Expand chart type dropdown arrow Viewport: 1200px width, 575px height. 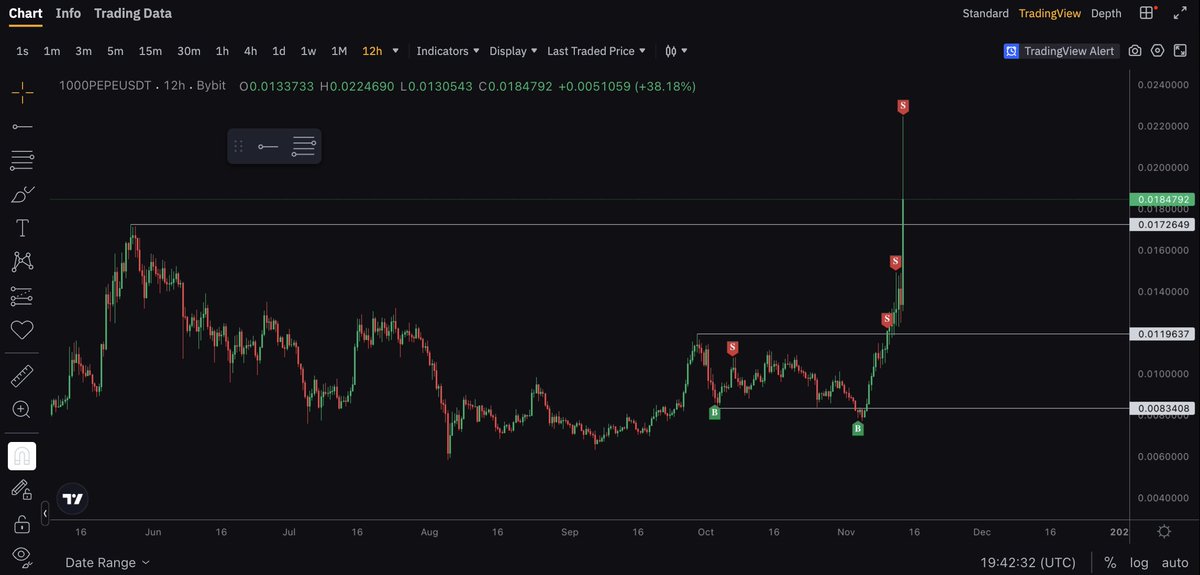[684, 51]
